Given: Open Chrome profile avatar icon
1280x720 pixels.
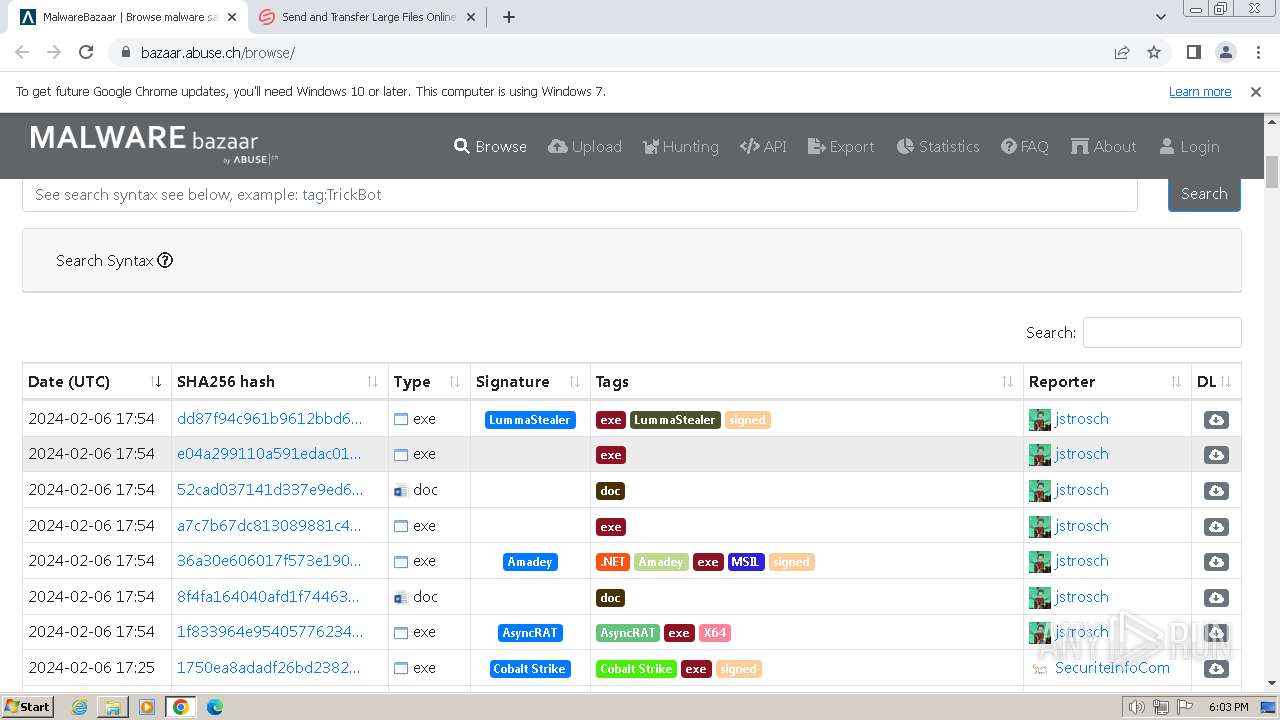Looking at the screenshot, I should 1225,52.
